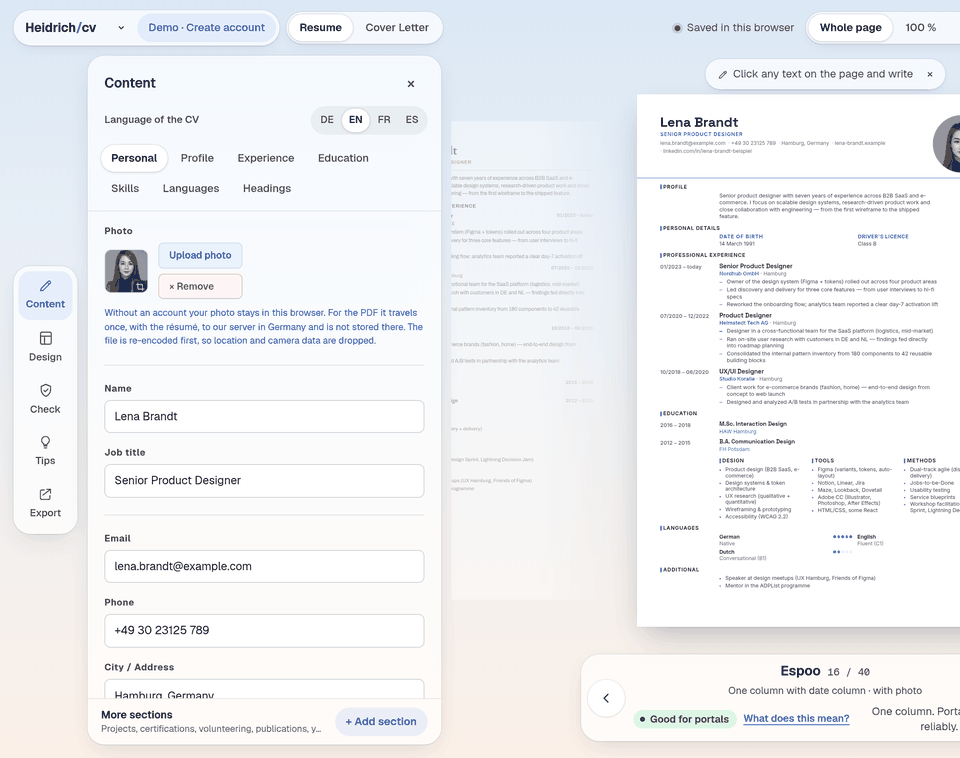Select the Languages tab
Screen dimensions: 960x758
coord(191,189)
